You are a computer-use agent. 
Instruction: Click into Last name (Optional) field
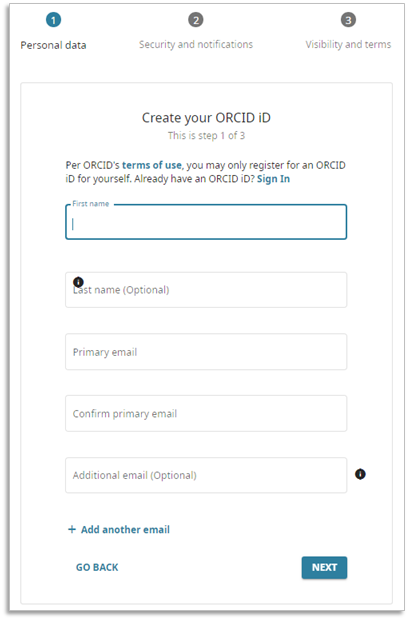tap(206, 290)
